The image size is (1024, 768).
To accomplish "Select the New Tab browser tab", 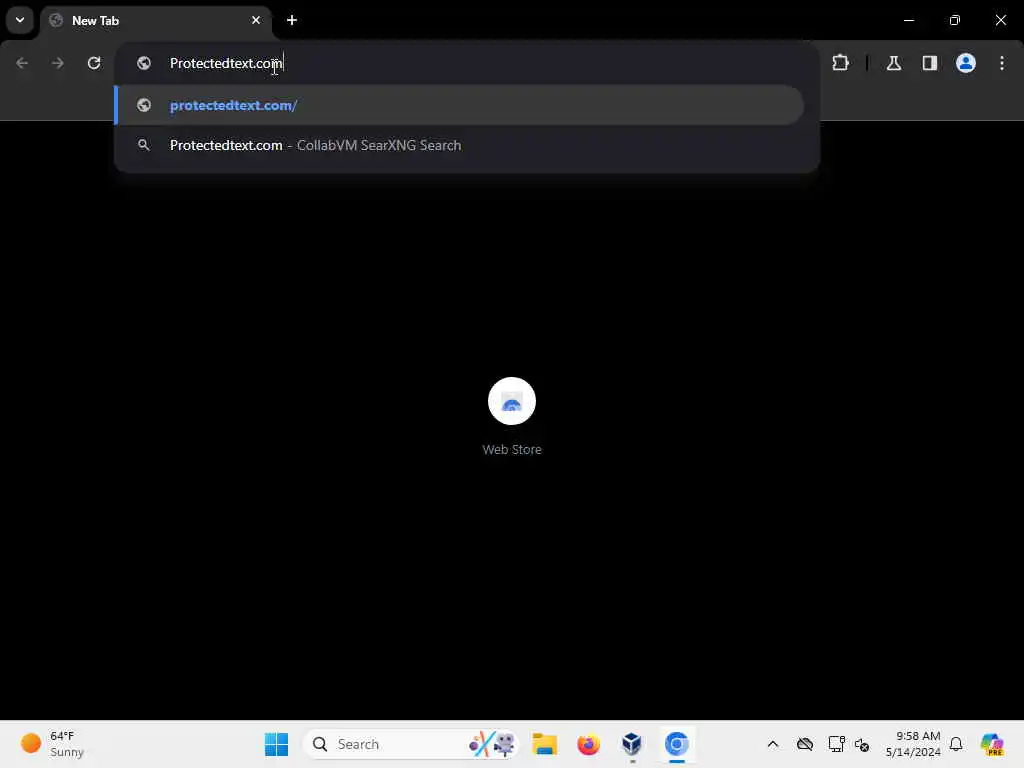I will [x=156, y=21].
